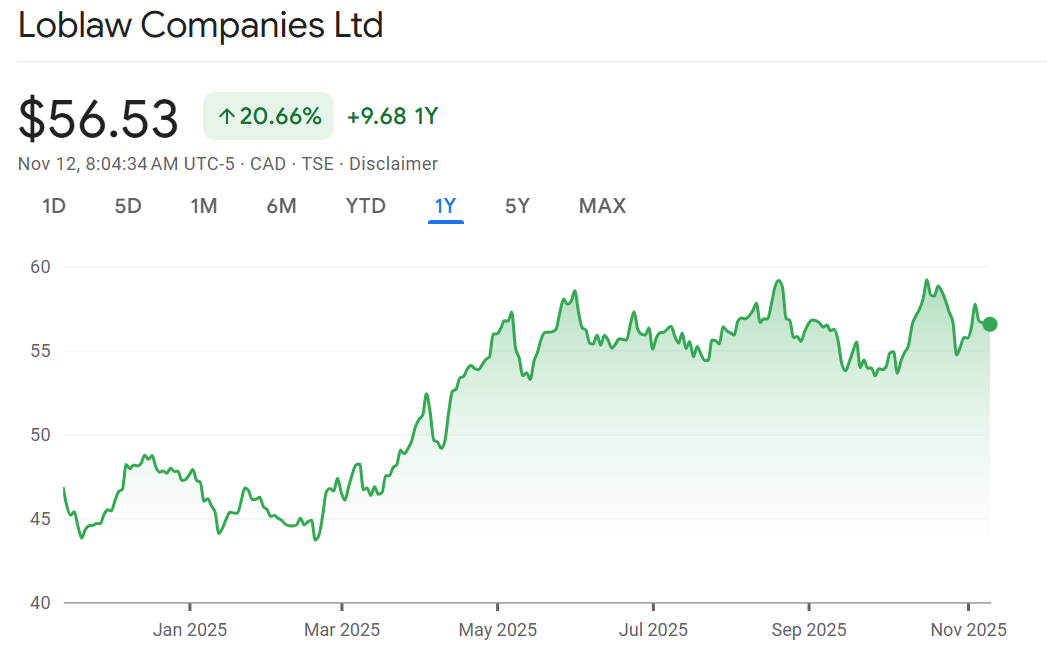Click the 60 price gridline label
Image resolution: width=1047 pixels, height=654 pixels.
(x=40, y=267)
